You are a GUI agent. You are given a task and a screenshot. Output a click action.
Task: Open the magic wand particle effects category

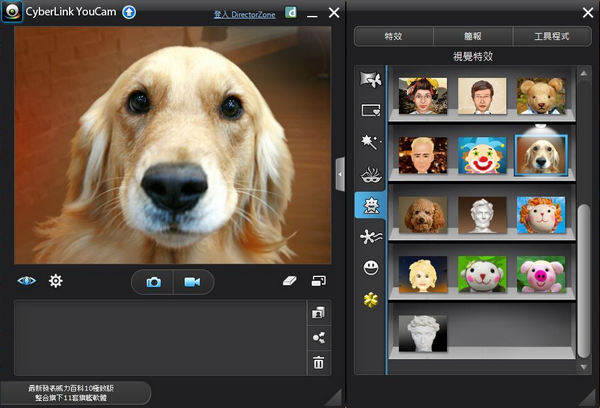pyautogui.click(x=371, y=142)
